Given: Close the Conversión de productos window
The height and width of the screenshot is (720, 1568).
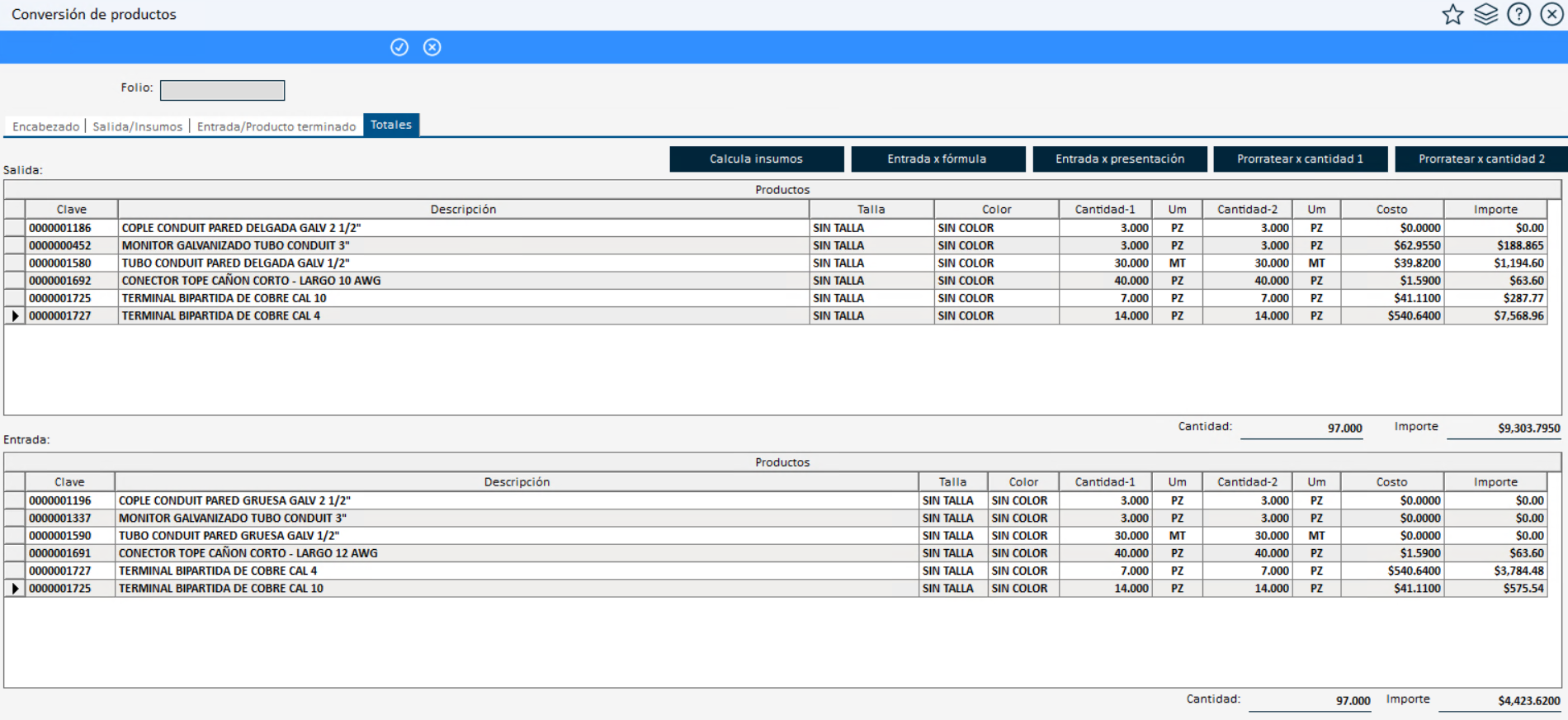Looking at the screenshot, I should tap(1551, 15).
